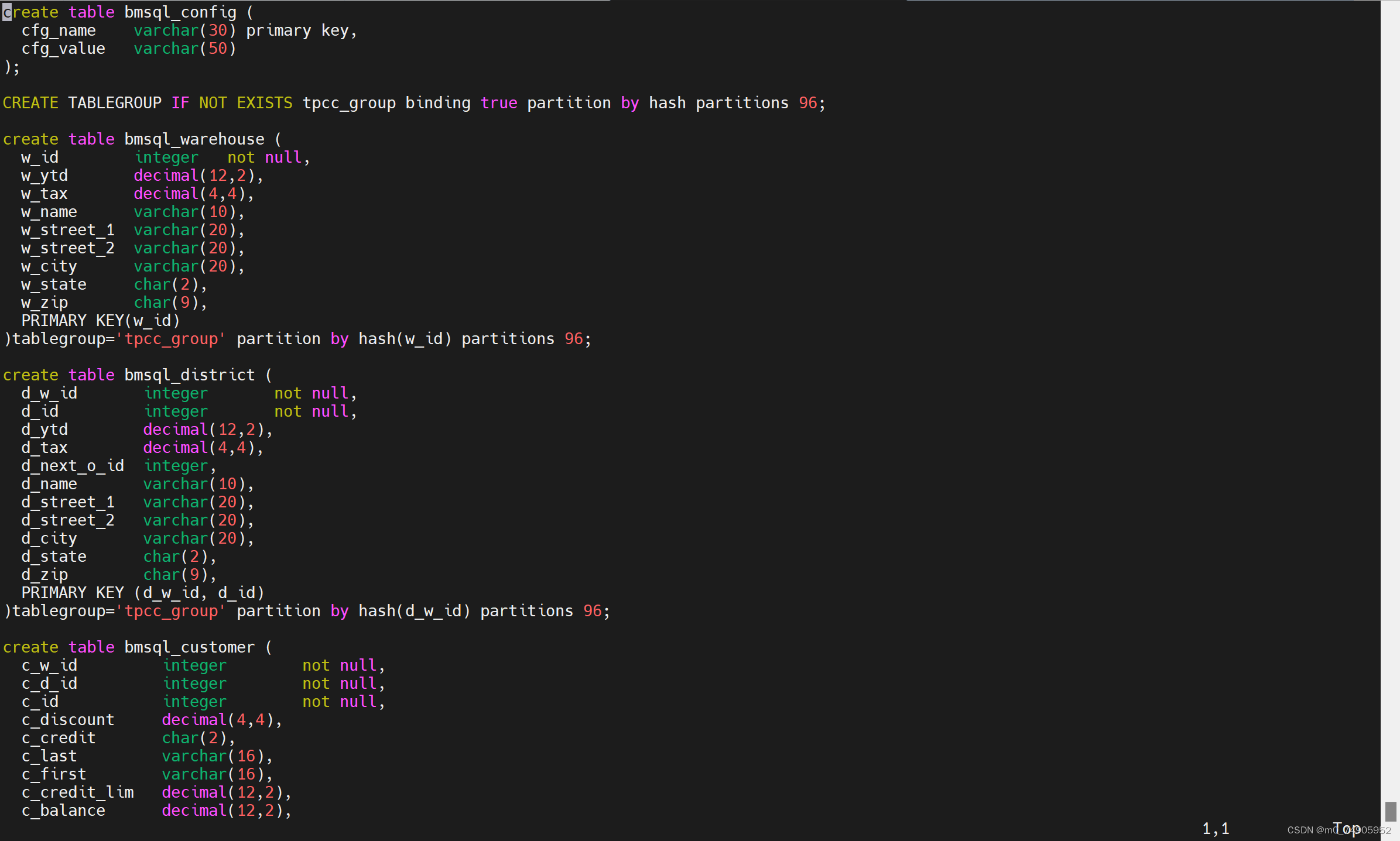Click the cursor on the first create keyword
The image size is (1400, 841).
click(7, 12)
